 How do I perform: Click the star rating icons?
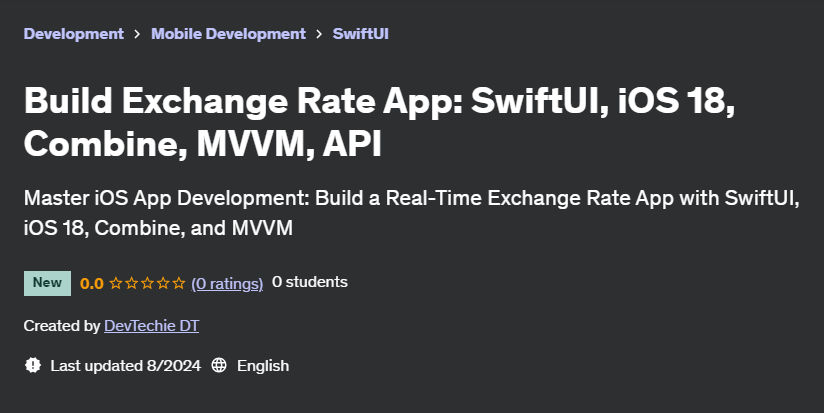tap(148, 284)
